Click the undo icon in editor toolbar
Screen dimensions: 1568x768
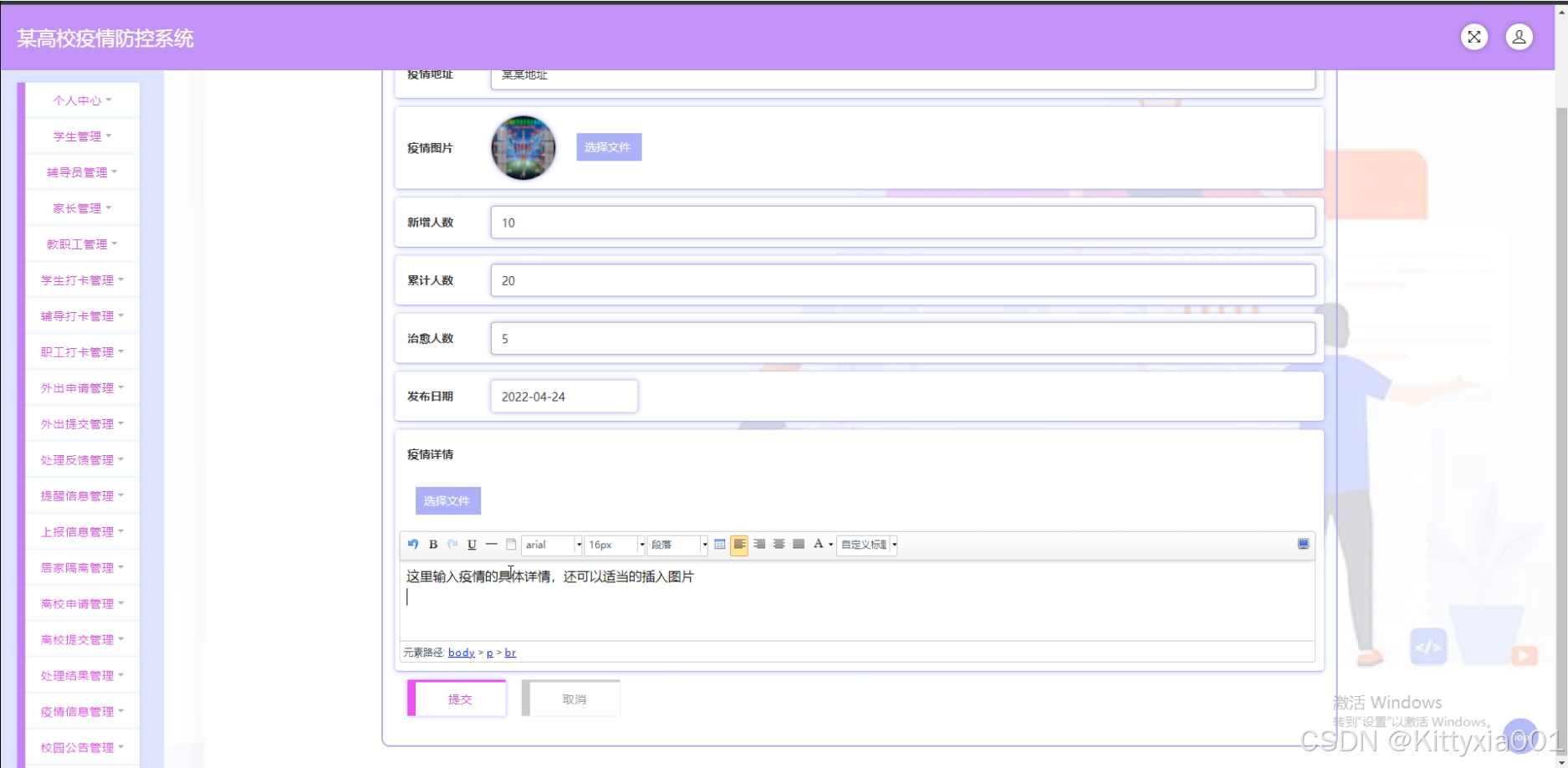point(413,545)
